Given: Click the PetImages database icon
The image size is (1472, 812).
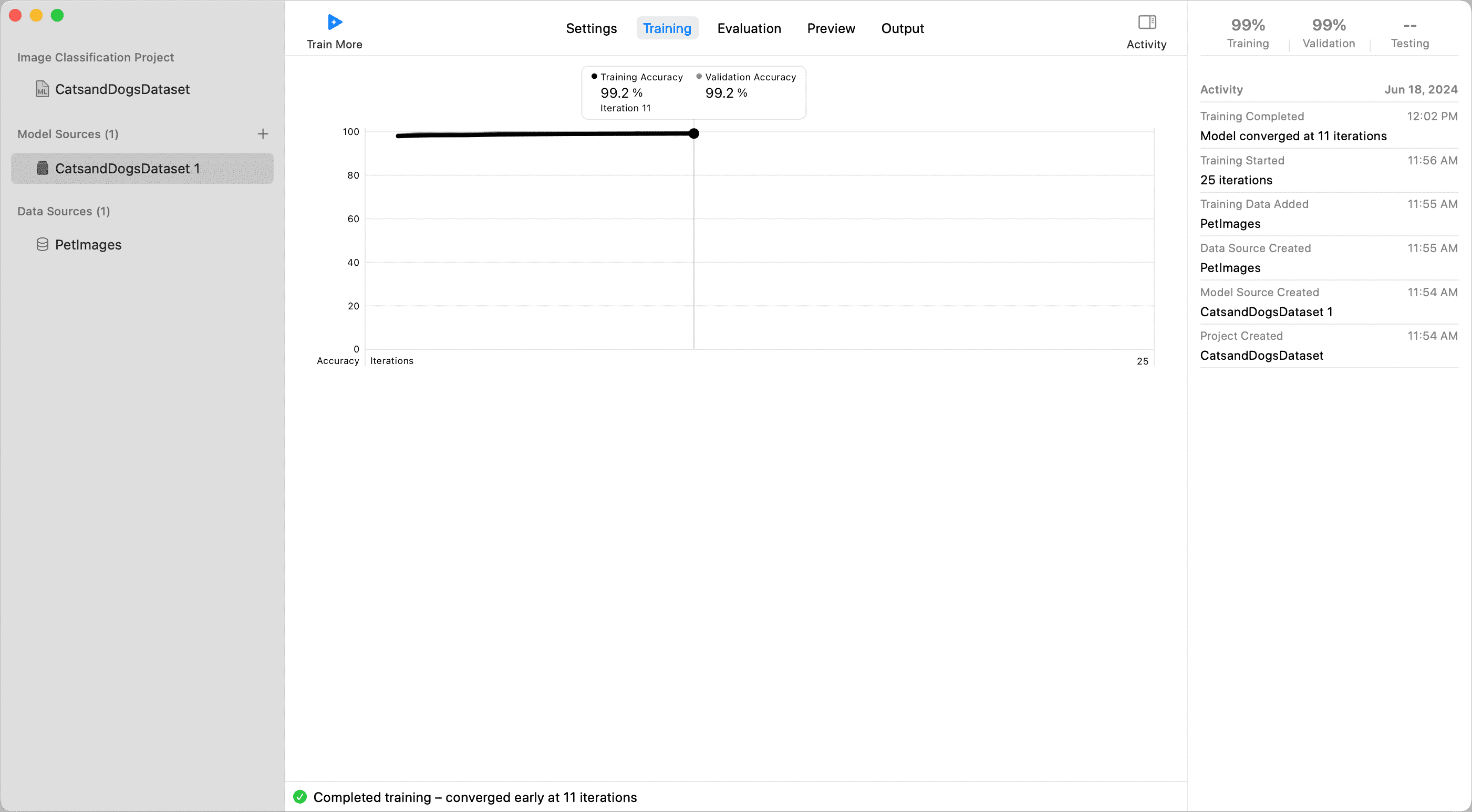Looking at the screenshot, I should pos(42,245).
